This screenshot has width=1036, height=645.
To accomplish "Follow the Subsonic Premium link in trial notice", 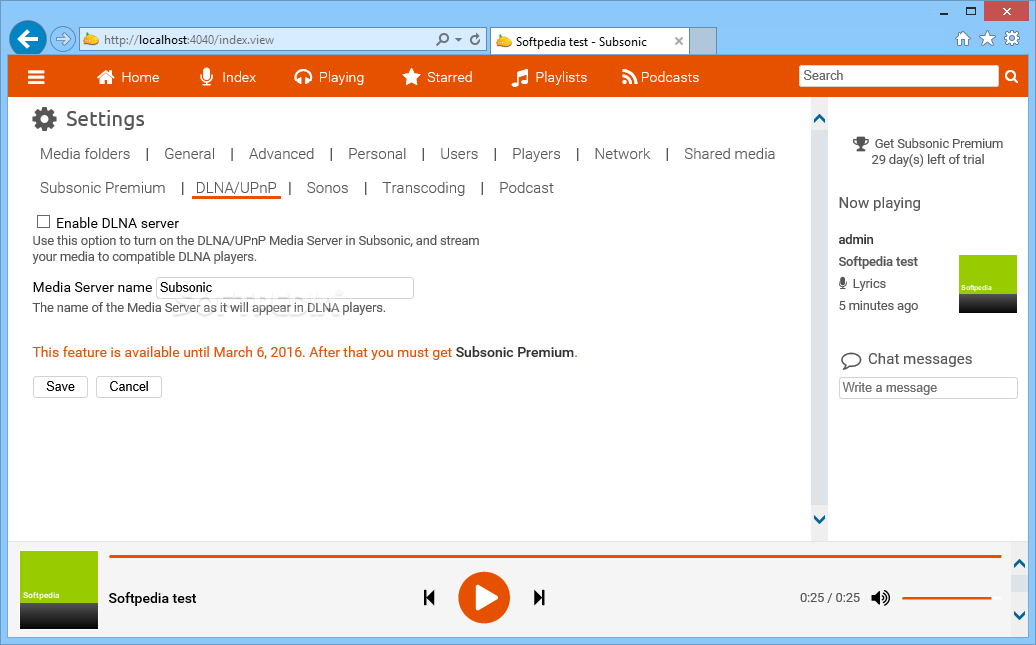I will 514,352.
